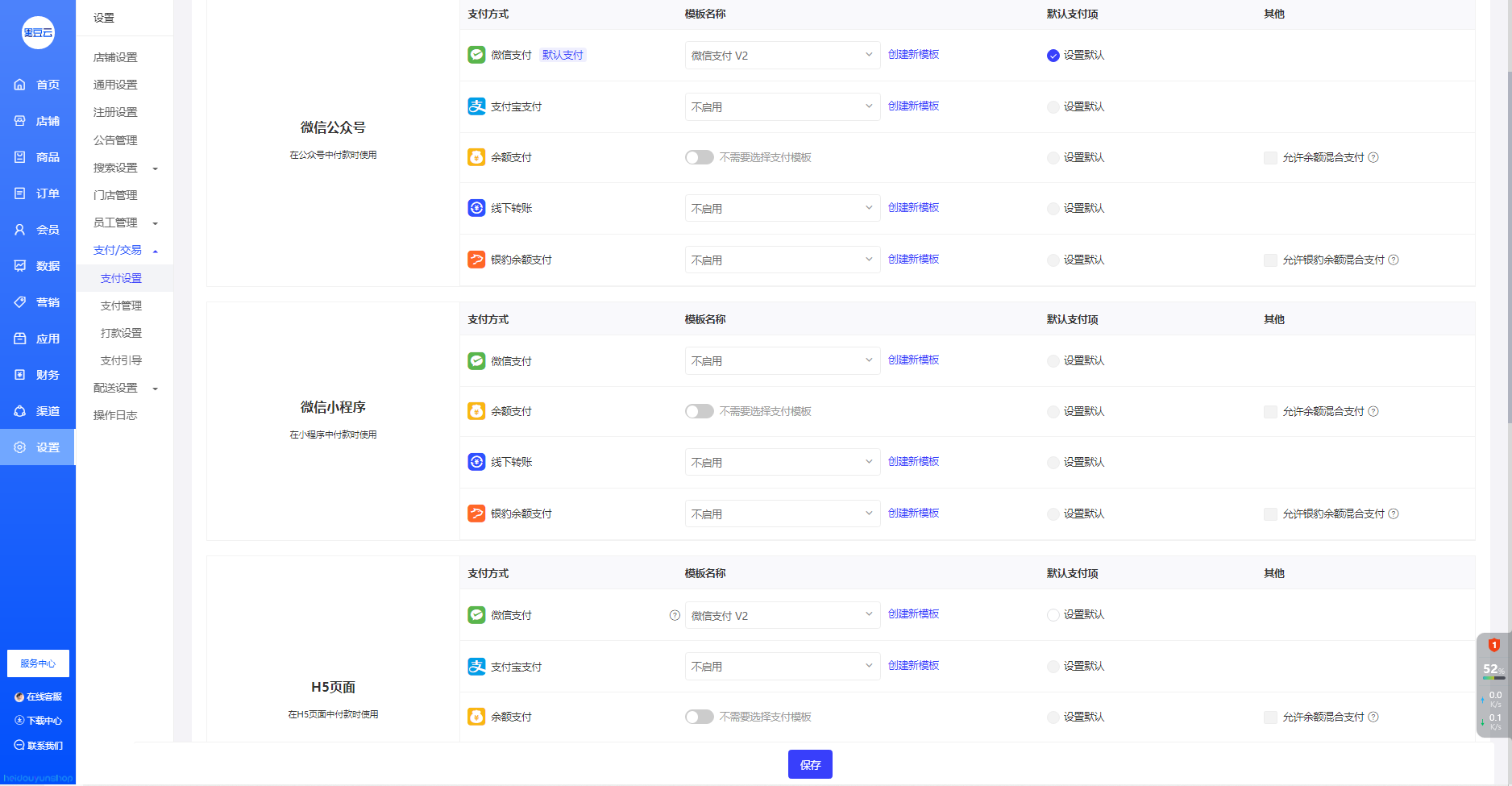Viewport: 1512px width, 786px height.
Task: Click the help icon beside 允许余额混合支付 in 微信公众号
Action: point(1373,158)
